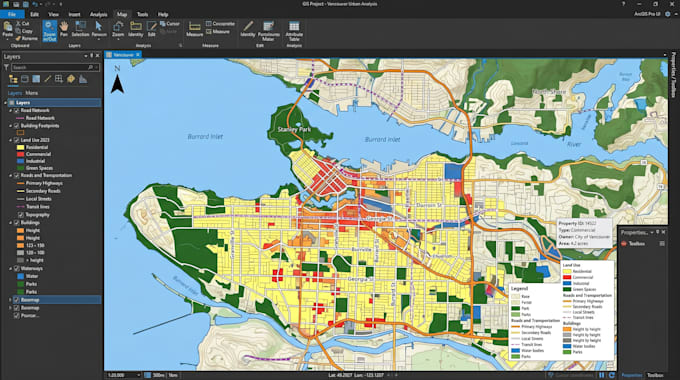The height and width of the screenshot is (380, 680).
Task: Uncheck the Topography layer
Action: [20, 215]
